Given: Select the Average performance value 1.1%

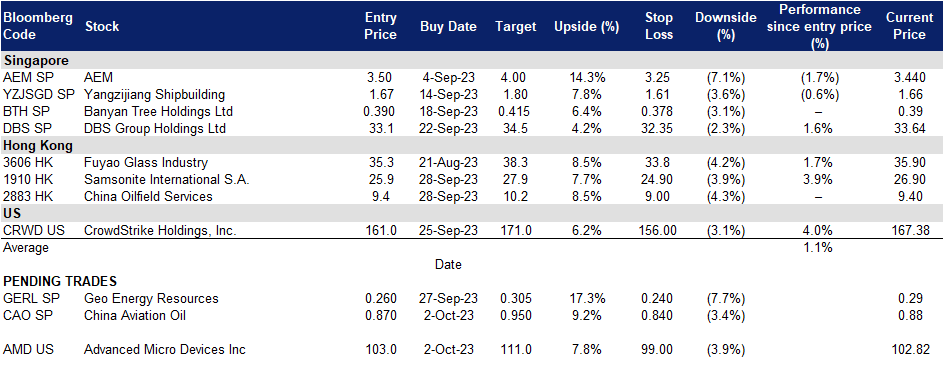Looking at the screenshot, I should 818,247.
